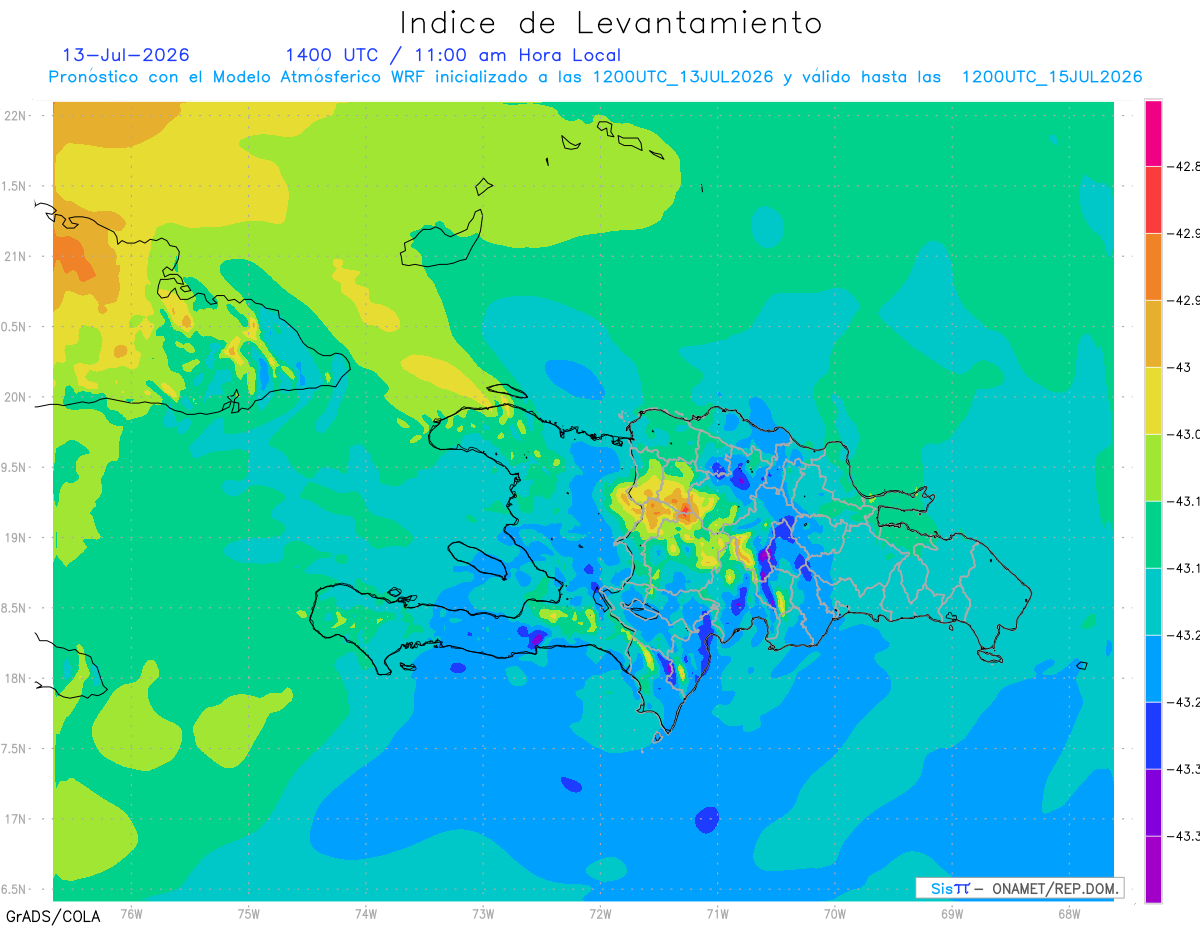Image resolution: width=1200 pixels, height=927 pixels.
Task: Click the red colorbar segment
Action: (1153, 200)
